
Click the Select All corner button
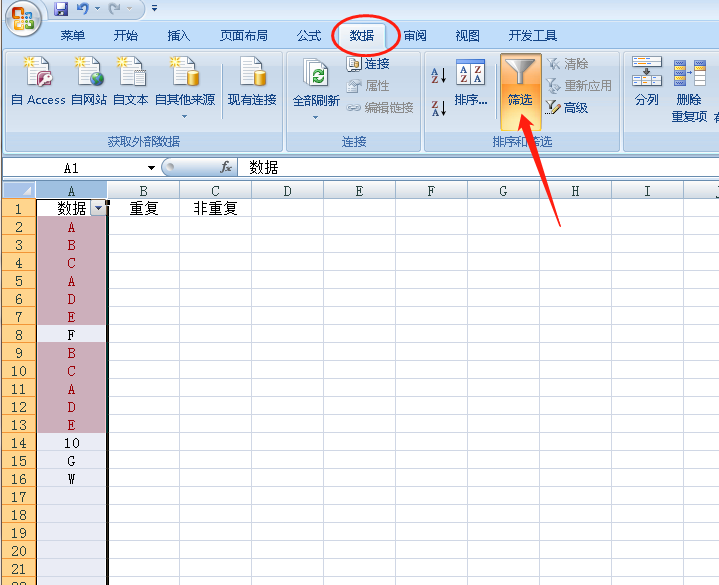coord(19,190)
